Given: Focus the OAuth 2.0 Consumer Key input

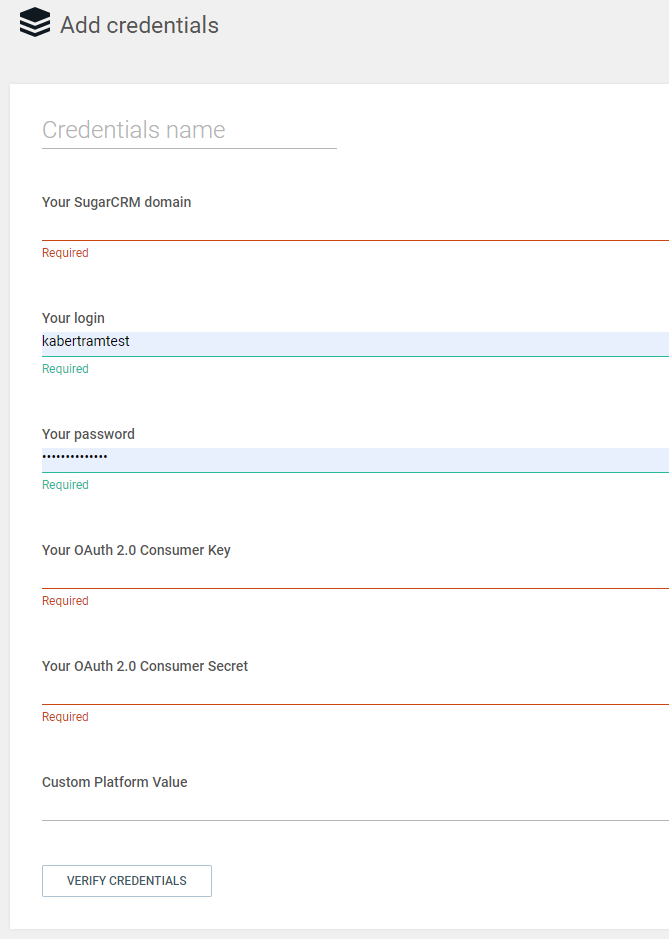Looking at the screenshot, I should [355, 575].
